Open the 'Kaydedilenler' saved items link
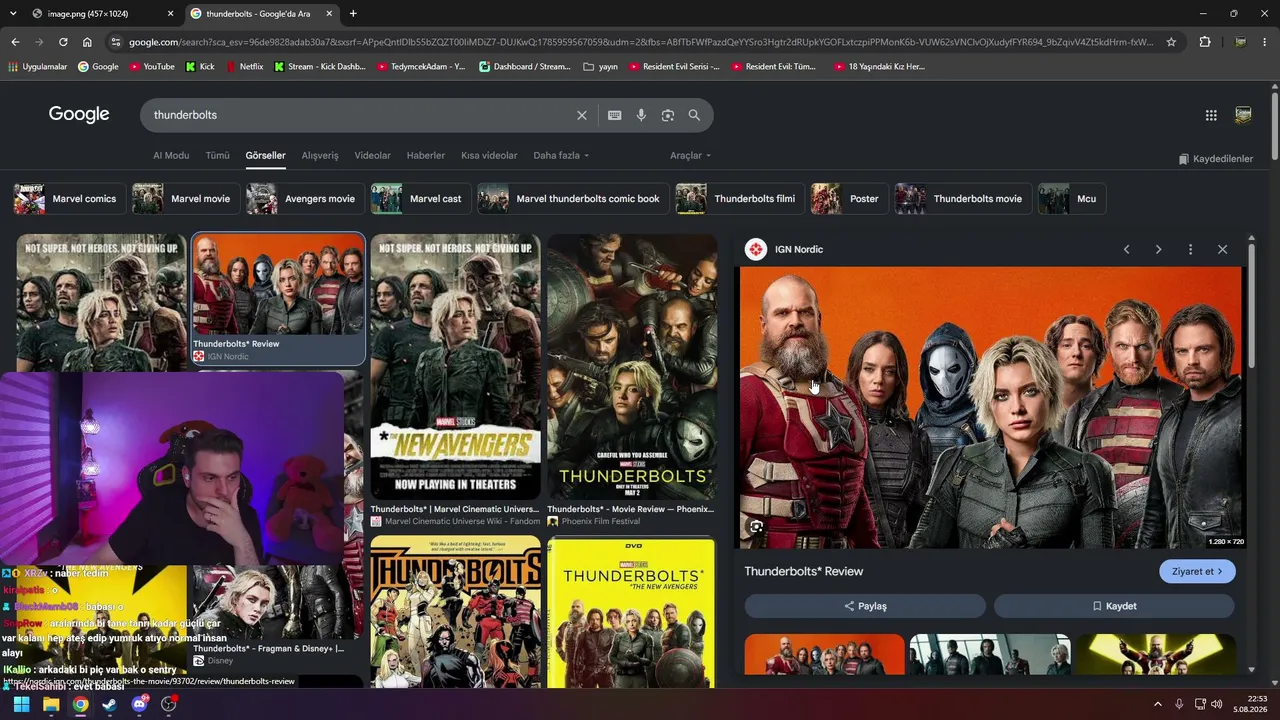The image size is (1280, 720). pos(1215,159)
